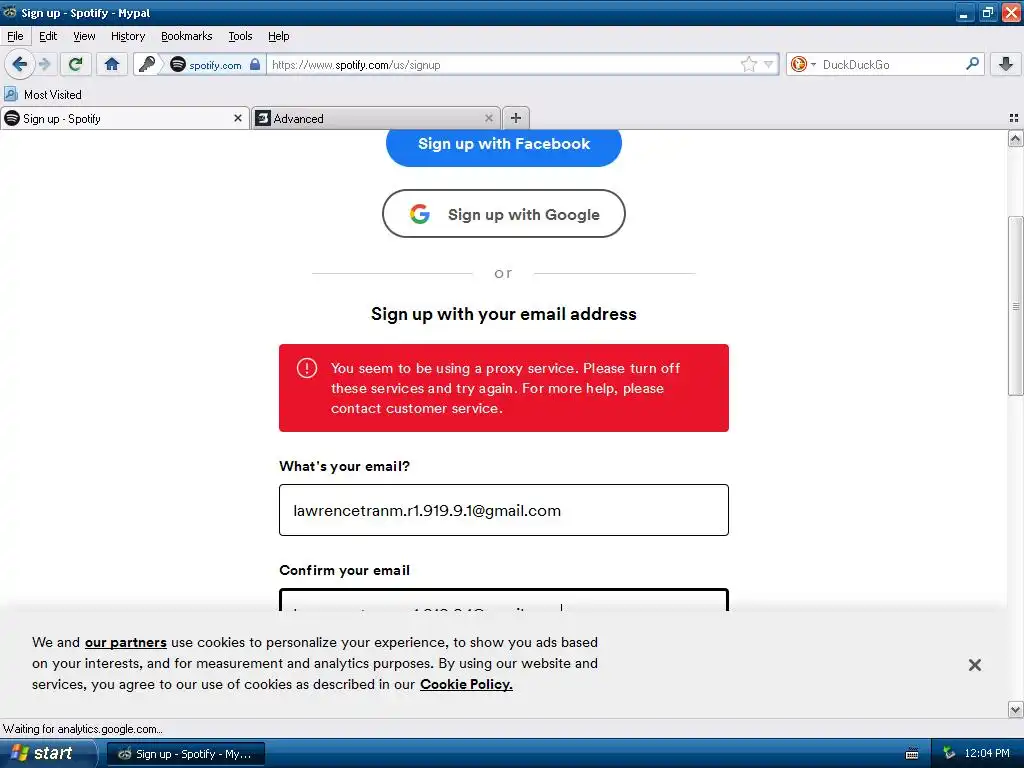
Task: Open the Help menu
Action: tap(278, 36)
